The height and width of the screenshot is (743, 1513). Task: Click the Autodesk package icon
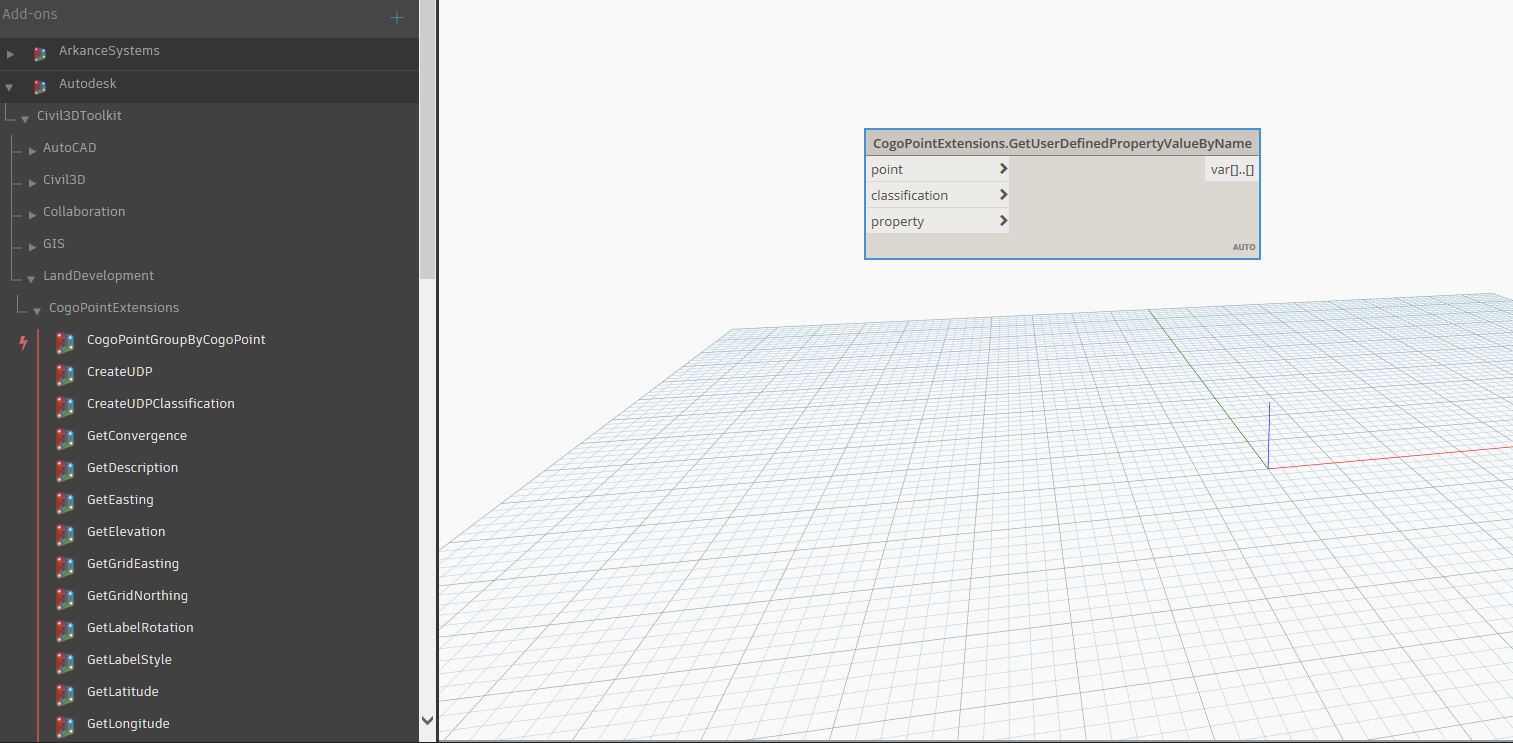pos(40,86)
